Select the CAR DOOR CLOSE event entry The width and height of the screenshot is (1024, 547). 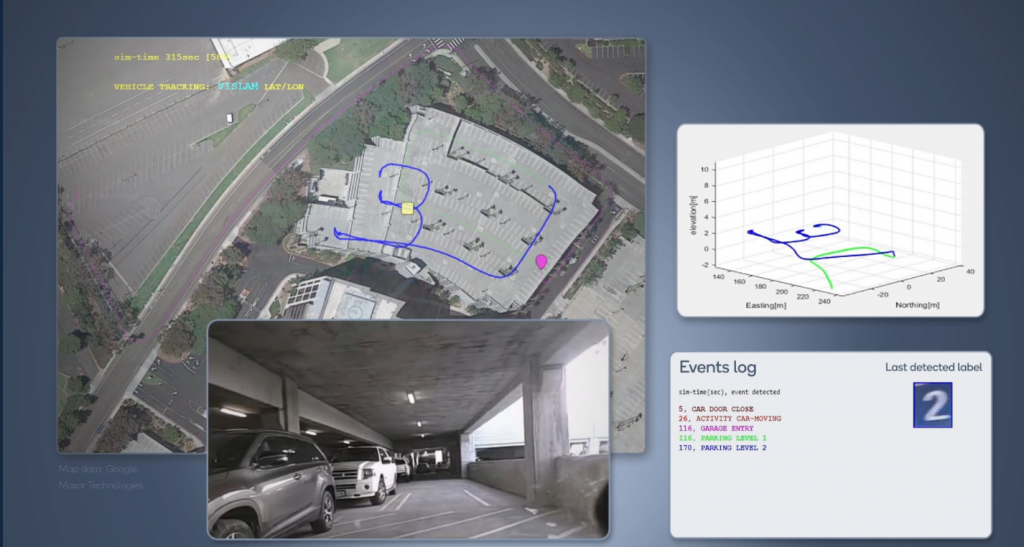tap(721, 408)
